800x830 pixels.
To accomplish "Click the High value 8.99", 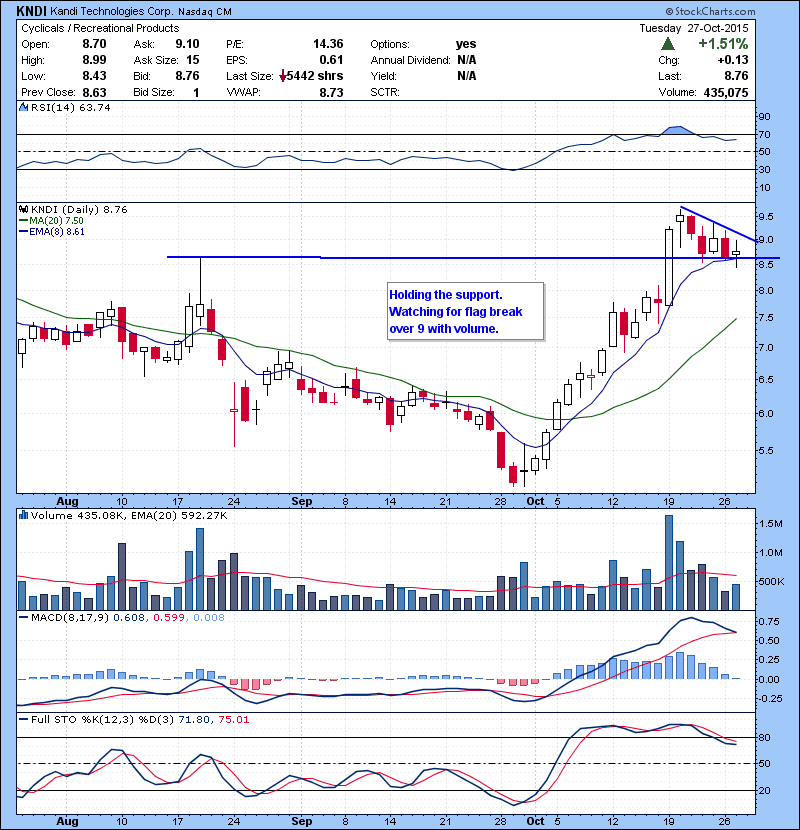I will [x=94, y=60].
